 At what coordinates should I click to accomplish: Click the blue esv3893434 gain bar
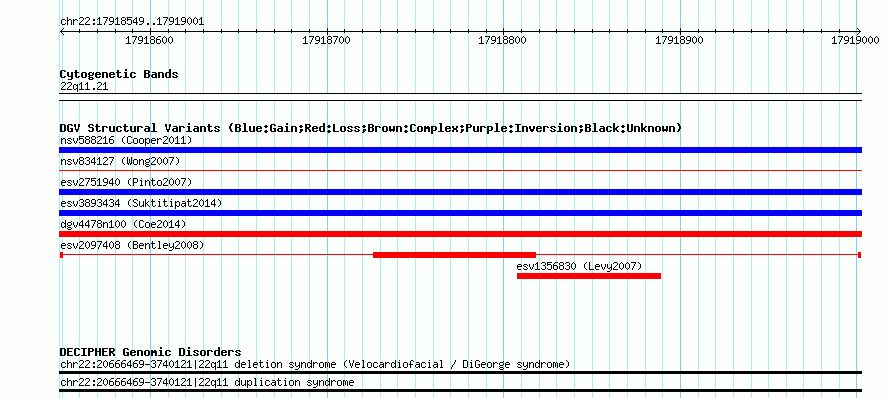pyautogui.click(x=460, y=213)
